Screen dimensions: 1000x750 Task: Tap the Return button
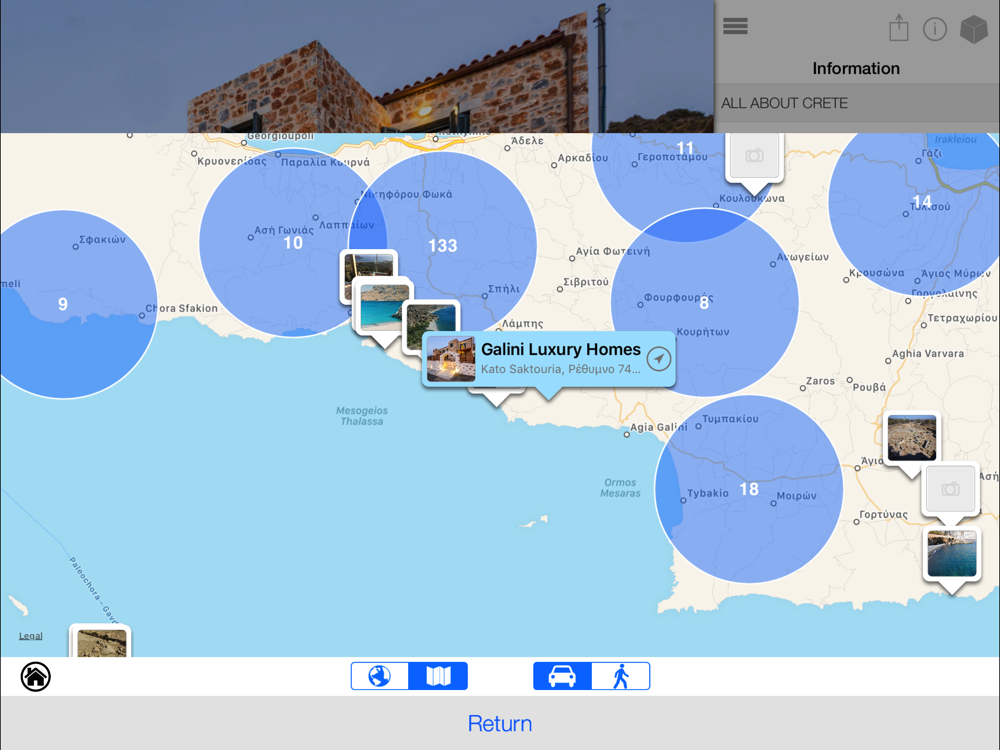tap(500, 723)
